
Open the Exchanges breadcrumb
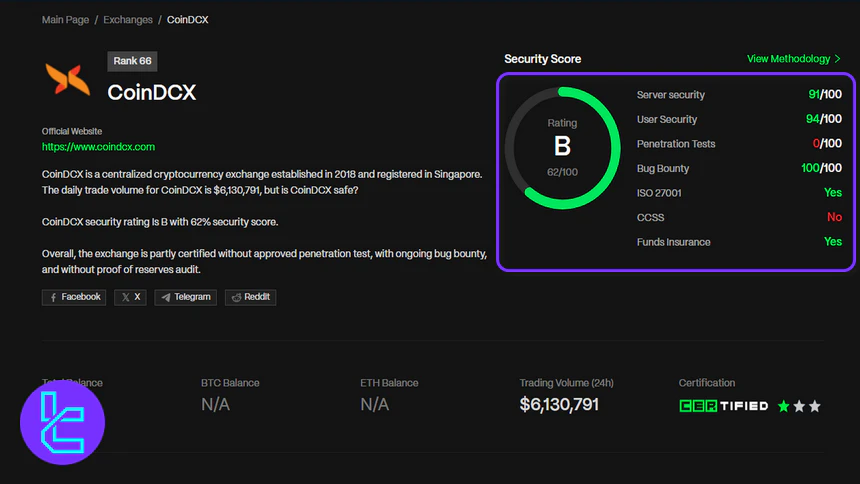128,20
